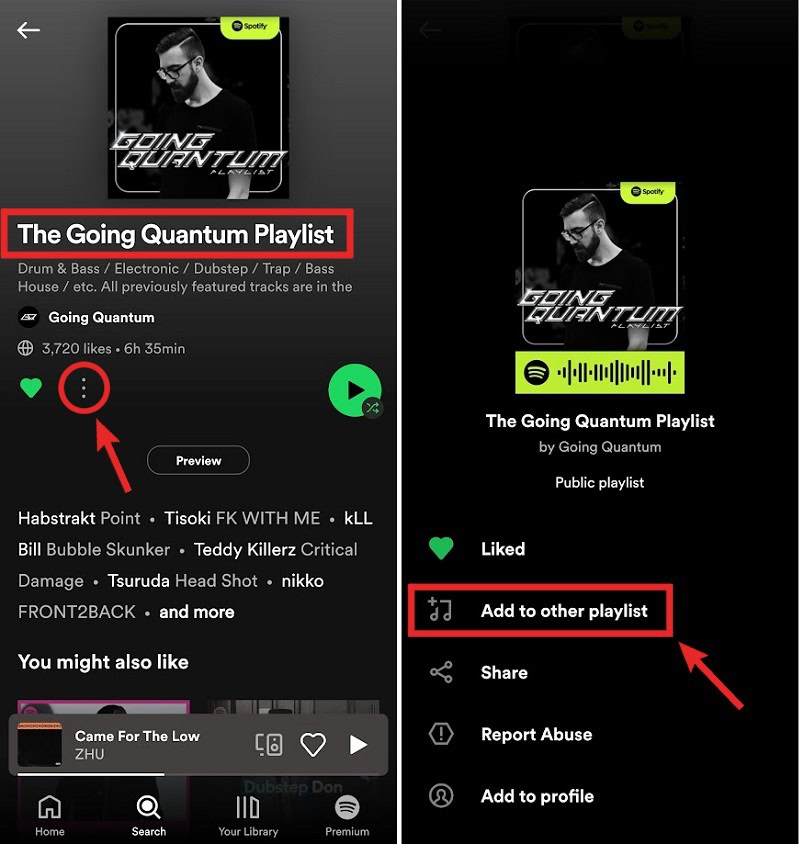Resume playback in the mini player

[358, 744]
